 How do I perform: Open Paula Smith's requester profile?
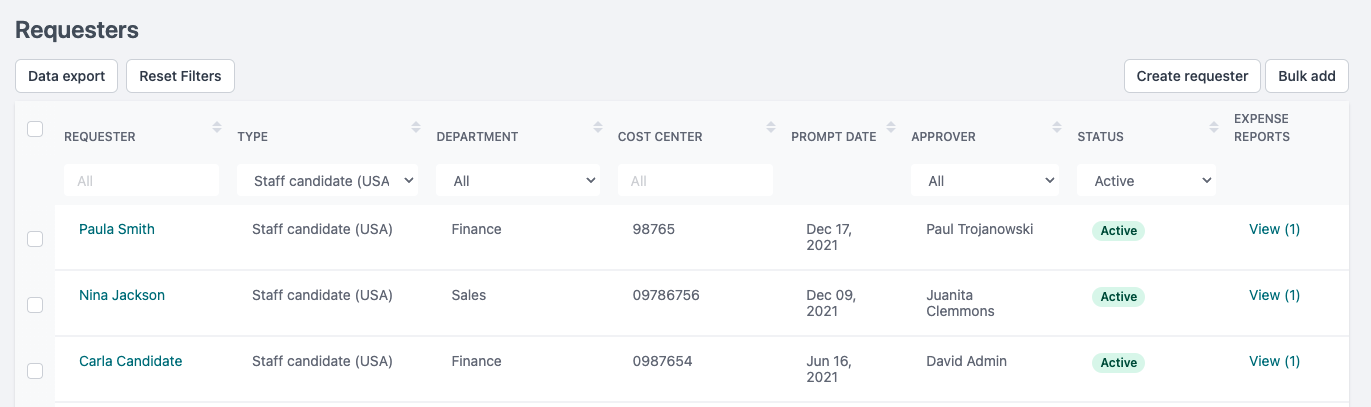click(x=117, y=229)
